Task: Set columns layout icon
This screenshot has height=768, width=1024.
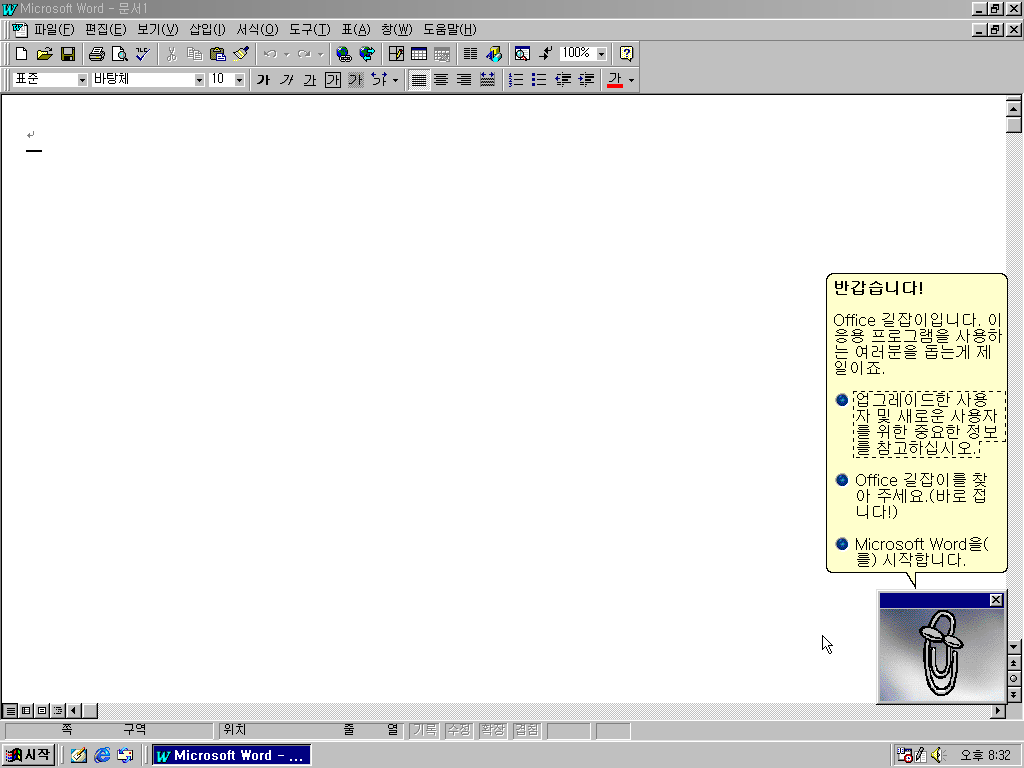Action: coord(470,54)
